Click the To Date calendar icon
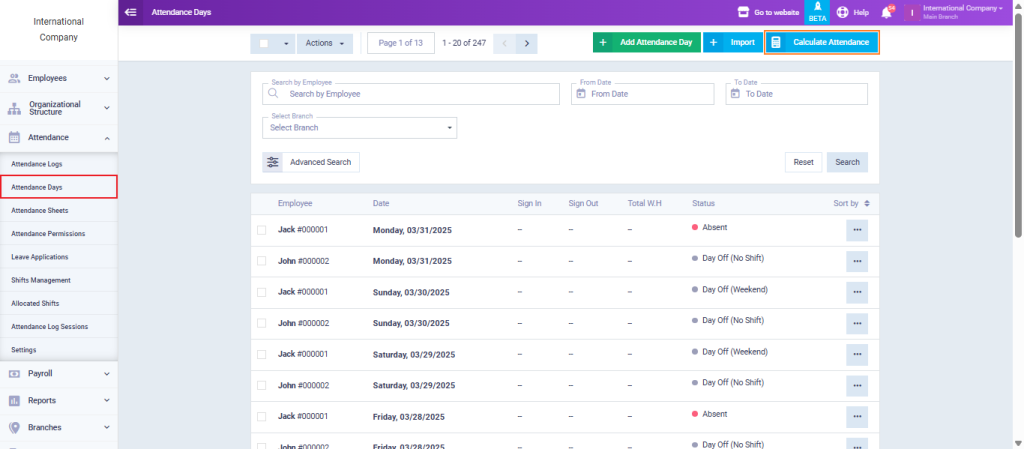The image size is (1024, 449). pos(735,94)
